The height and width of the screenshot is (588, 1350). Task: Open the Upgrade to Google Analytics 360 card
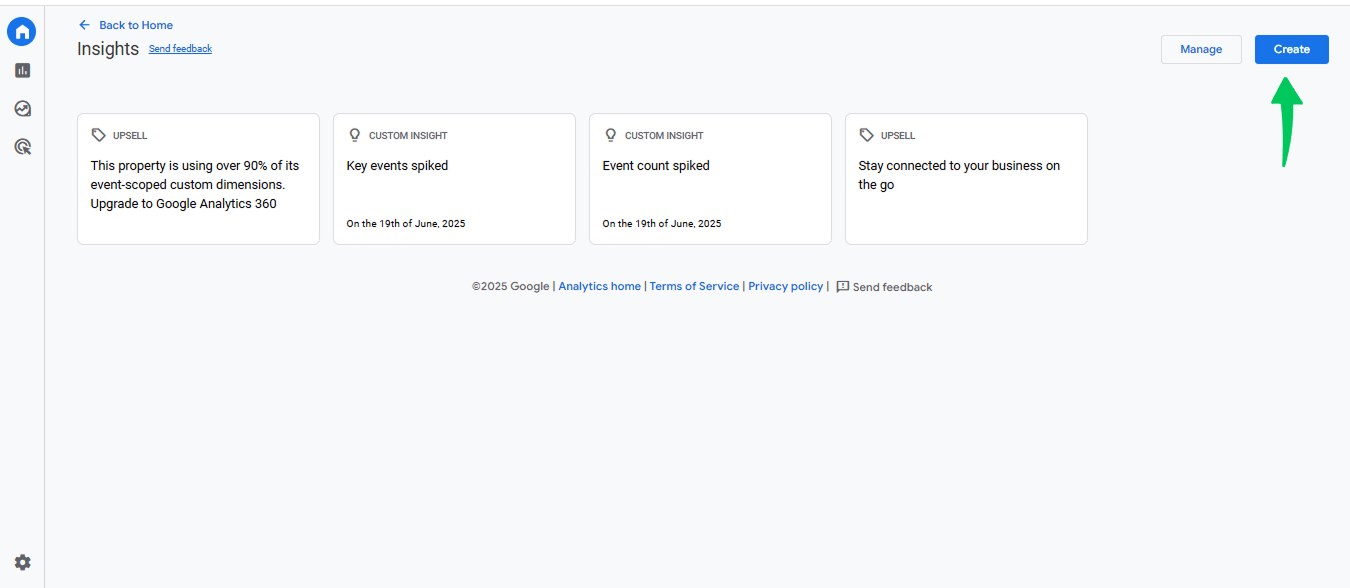tap(198, 179)
